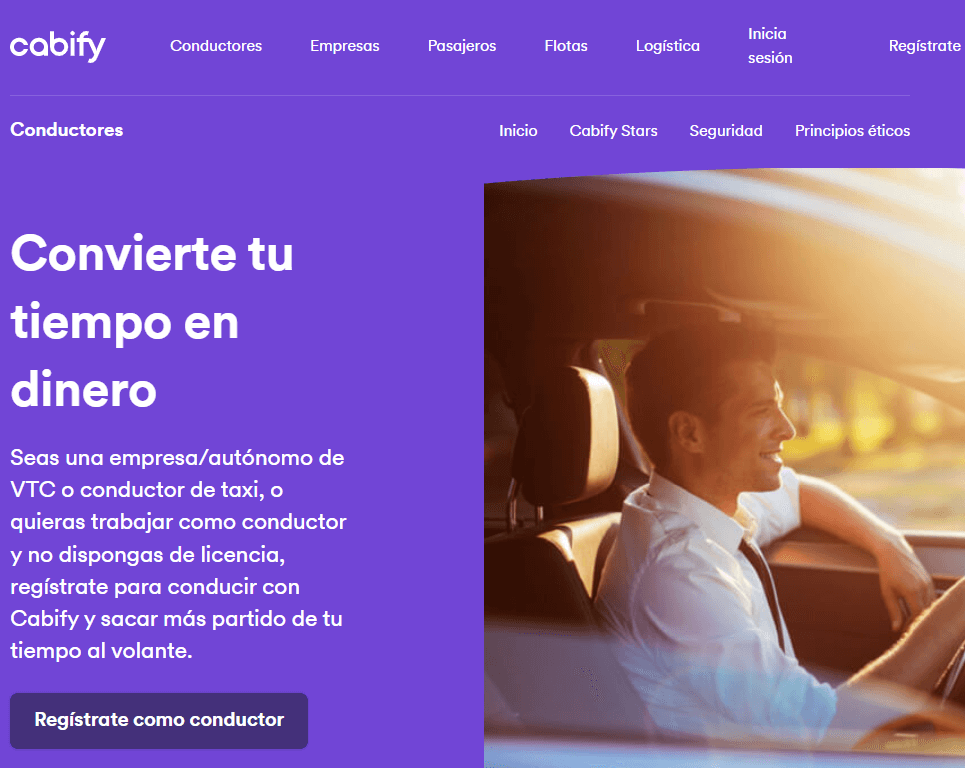Open the Logística menu item

(668, 46)
